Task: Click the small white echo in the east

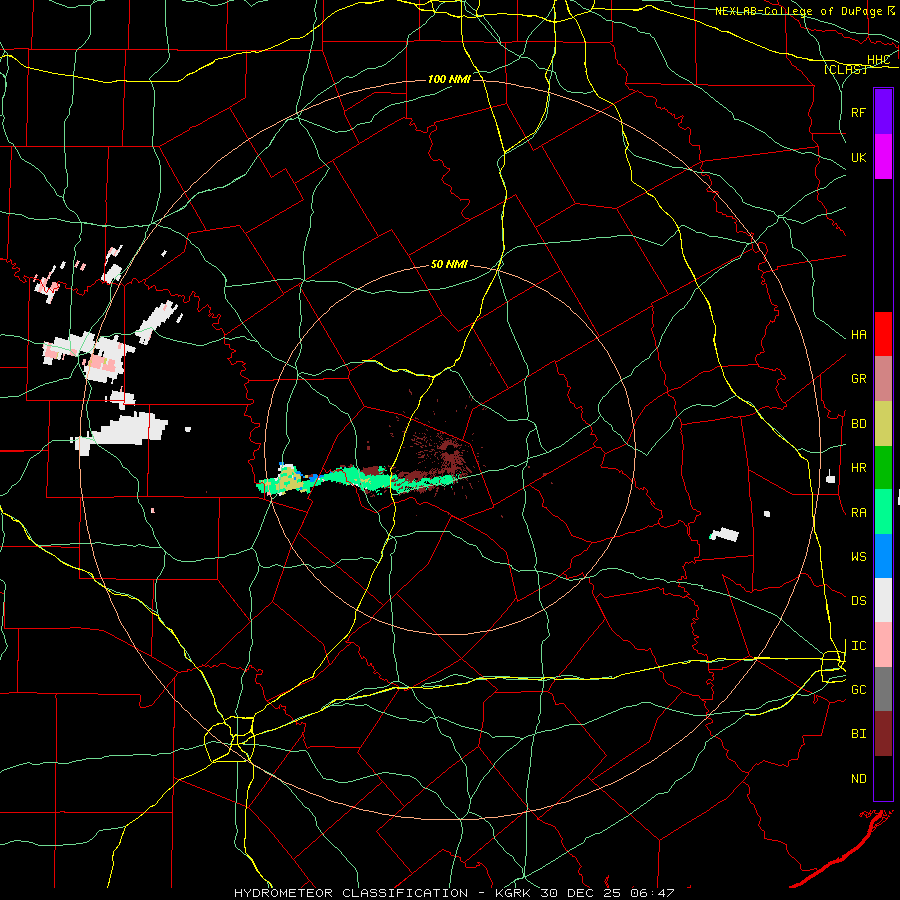Action: coord(725,534)
